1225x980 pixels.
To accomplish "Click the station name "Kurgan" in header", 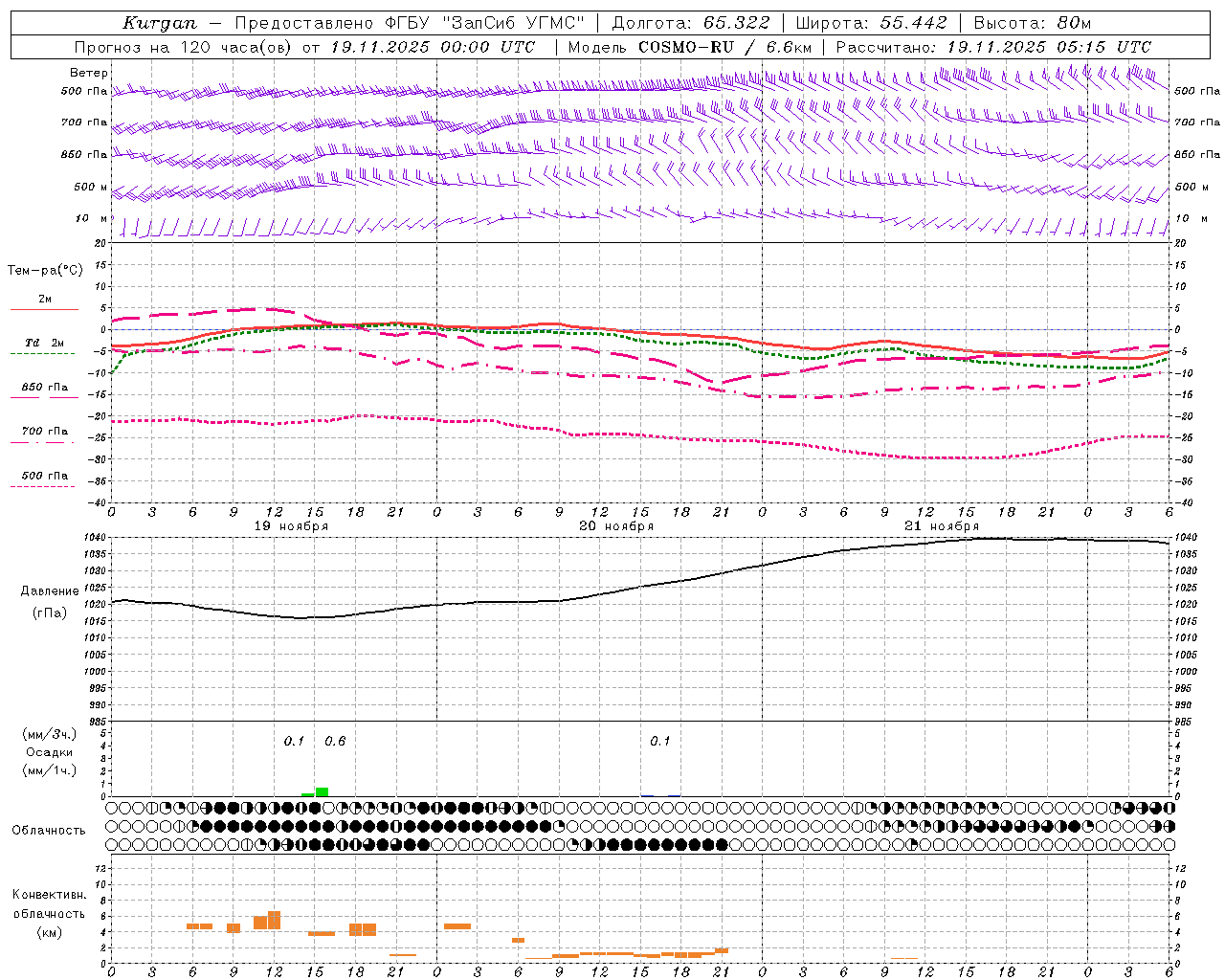I will pyautogui.click(x=160, y=23).
